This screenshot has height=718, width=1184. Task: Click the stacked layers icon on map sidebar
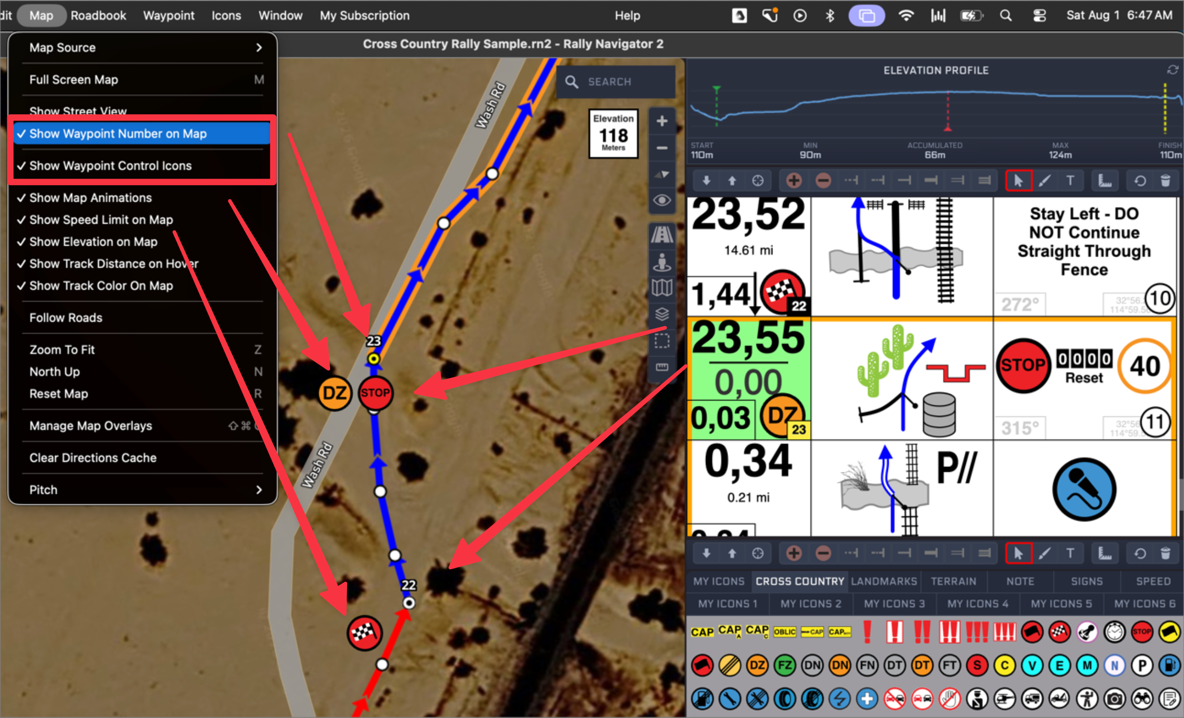(x=661, y=314)
